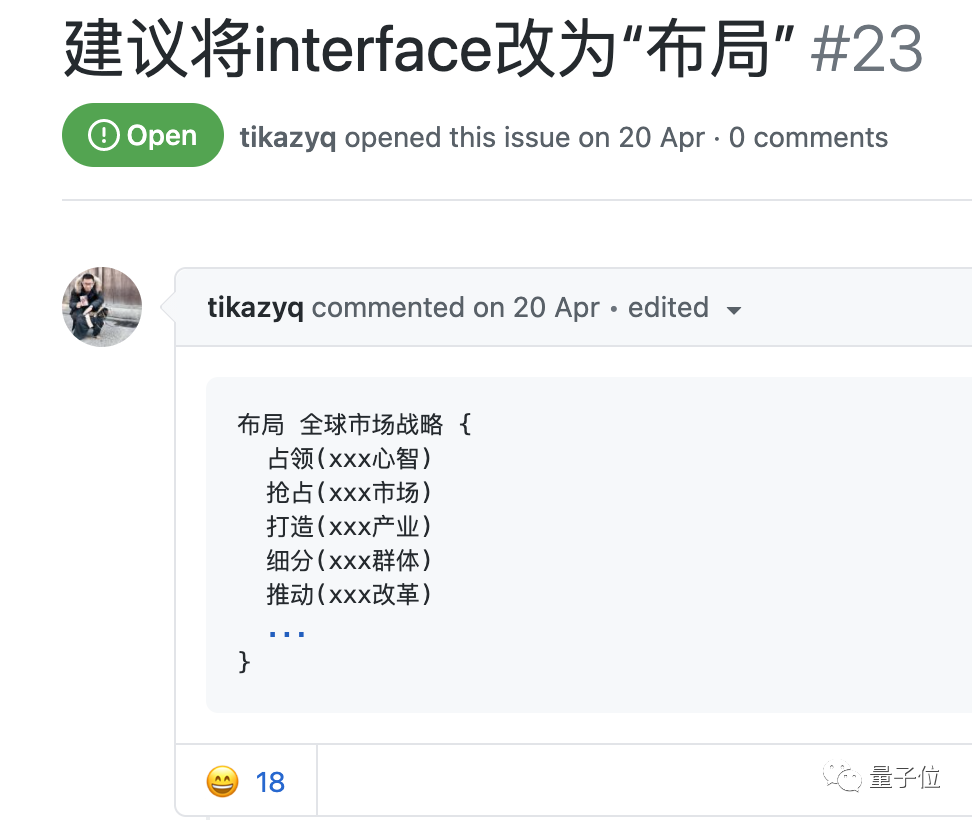Click the '推动(xxx改革)' code line

click(x=349, y=595)
